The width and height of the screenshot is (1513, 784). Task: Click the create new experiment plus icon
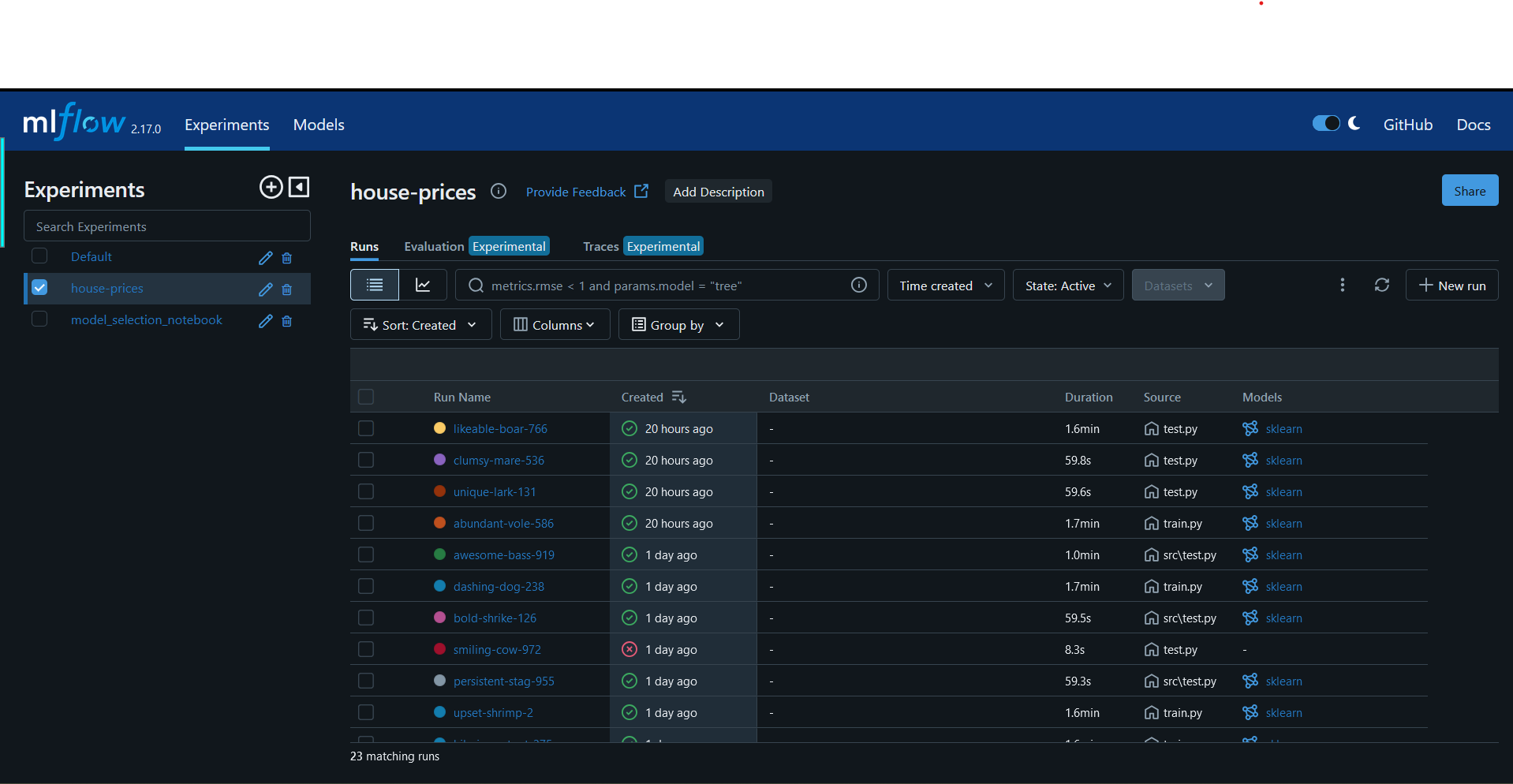[271, 187]
